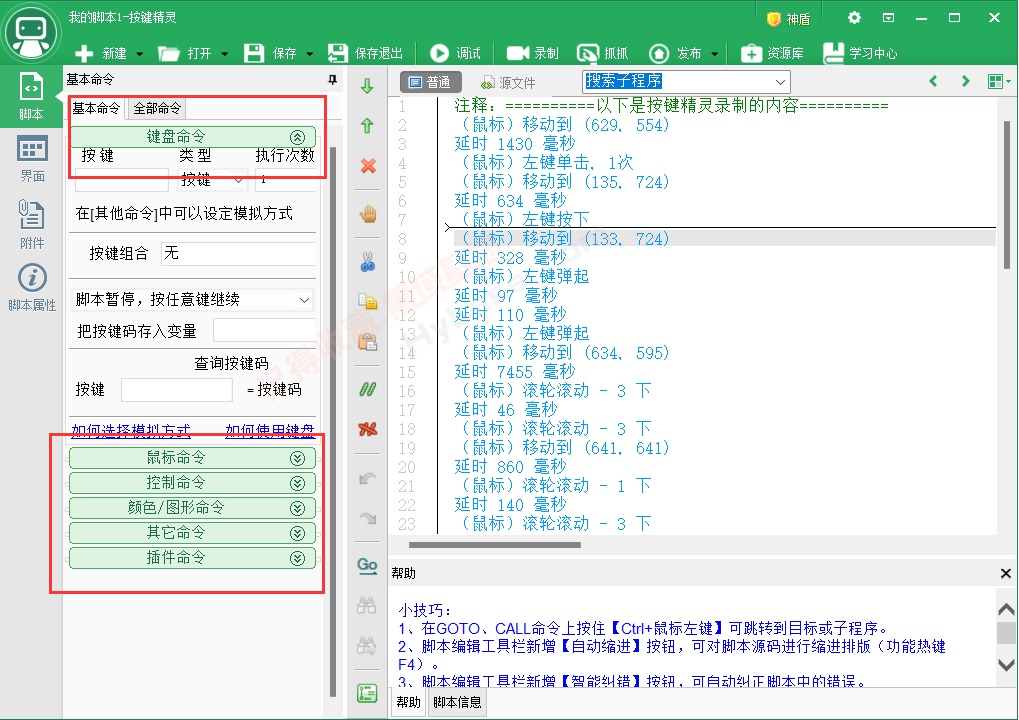Select 脚本 in left sidebar

point(31,97)
